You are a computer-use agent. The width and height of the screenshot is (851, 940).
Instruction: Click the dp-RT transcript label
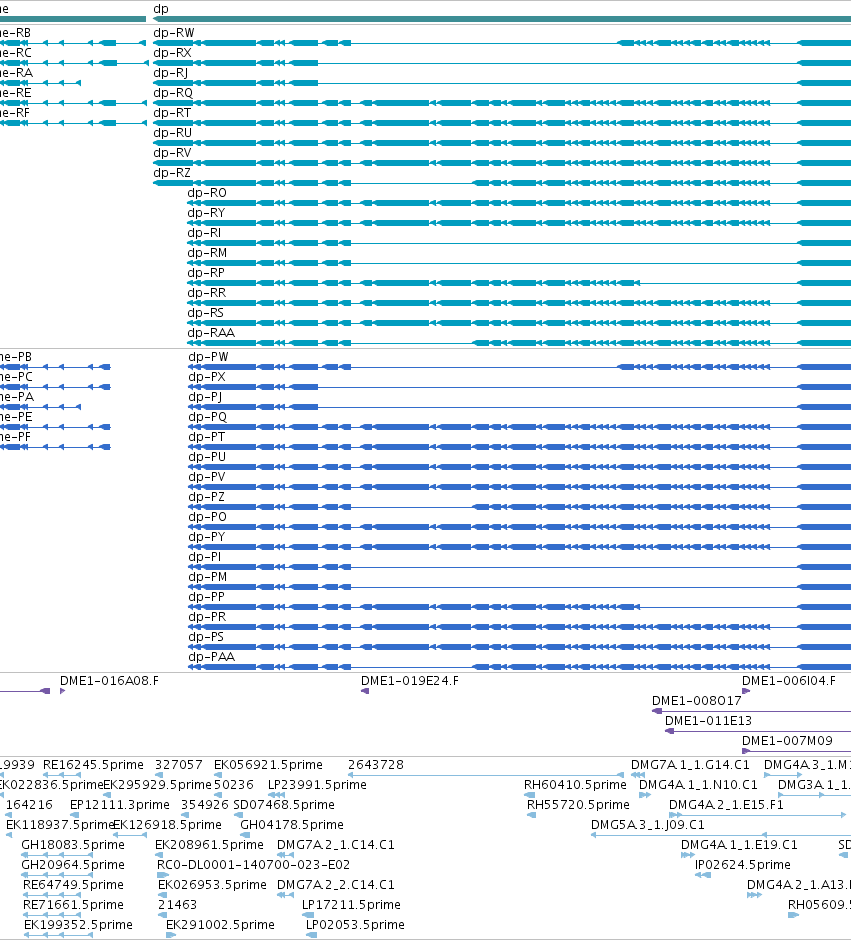(x=173, y=113)
